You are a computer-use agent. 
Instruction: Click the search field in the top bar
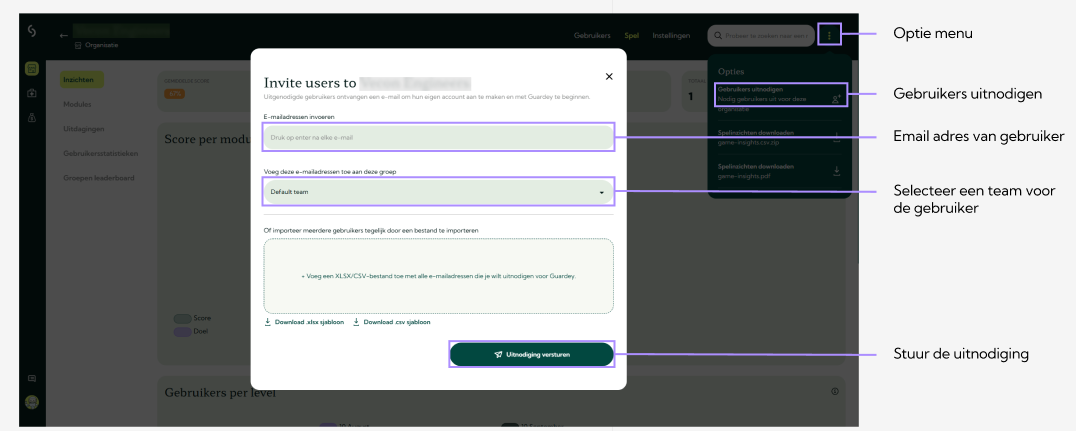point(762,36)
